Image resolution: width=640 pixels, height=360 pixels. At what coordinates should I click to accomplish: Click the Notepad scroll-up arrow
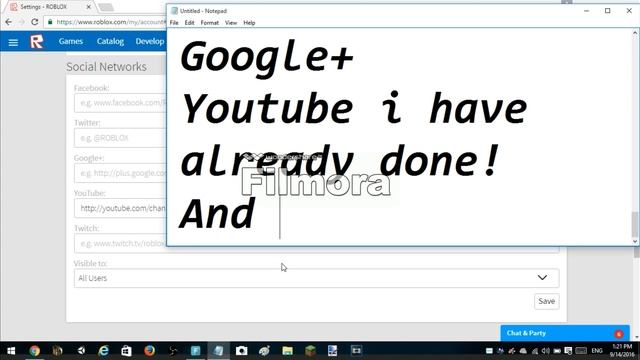click(635, 33)
